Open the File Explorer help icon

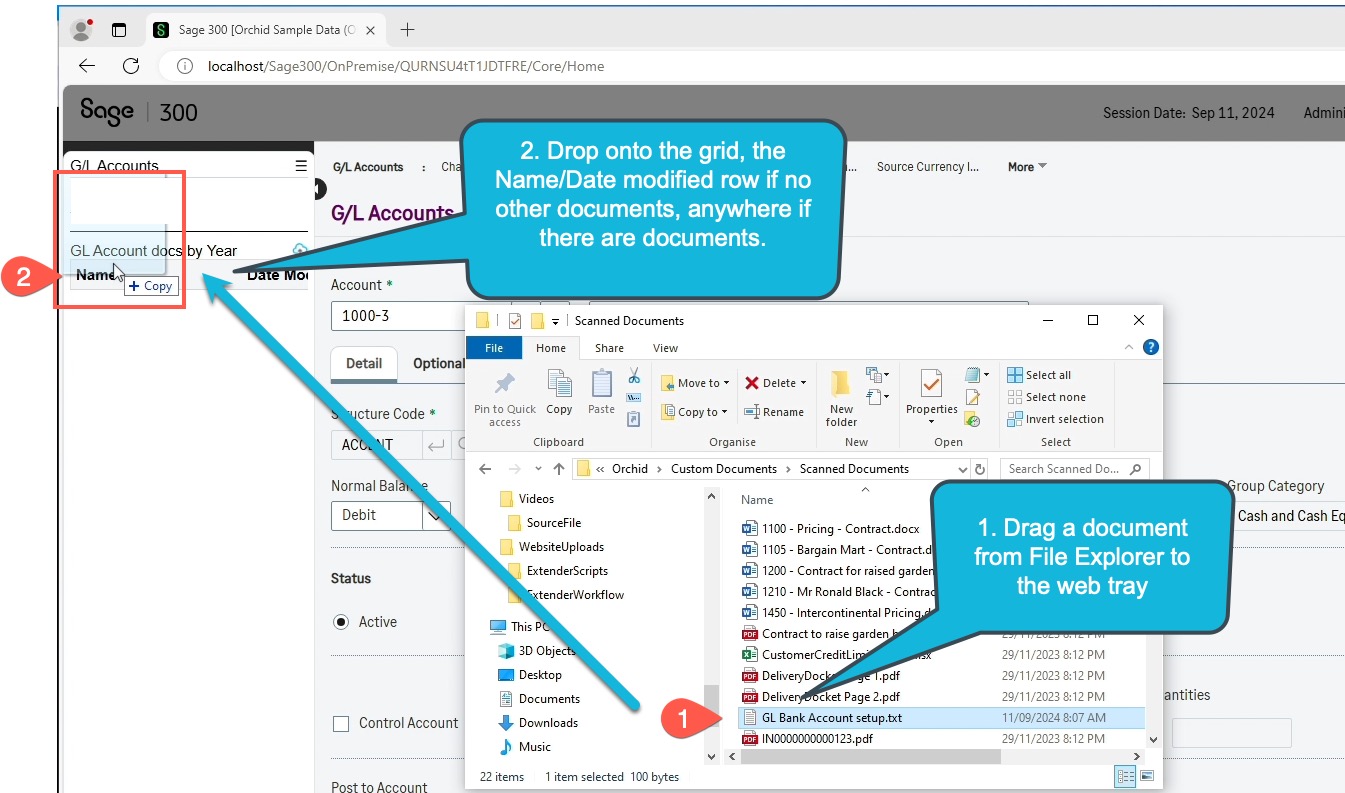[x=1151, y=348]
